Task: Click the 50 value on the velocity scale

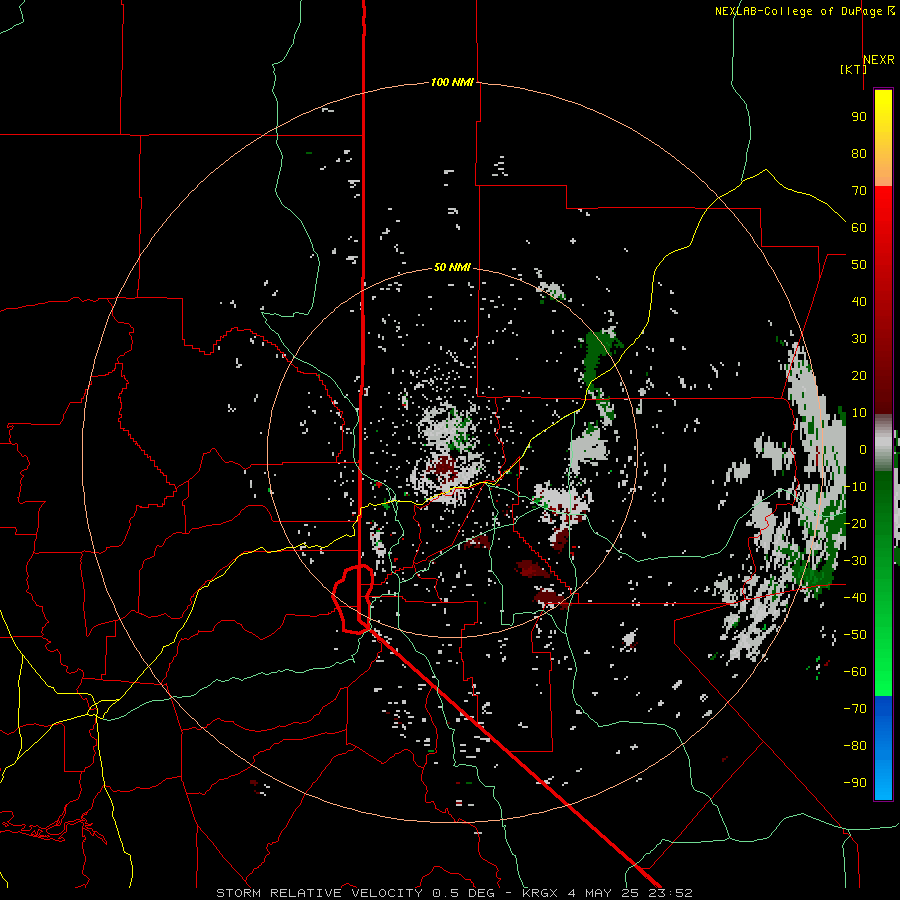Action: [859, 265]
